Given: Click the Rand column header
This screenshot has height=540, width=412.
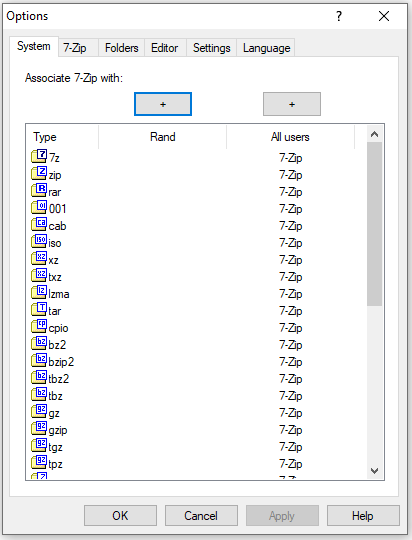Looking at the screenshot, I should coord(163,137).
